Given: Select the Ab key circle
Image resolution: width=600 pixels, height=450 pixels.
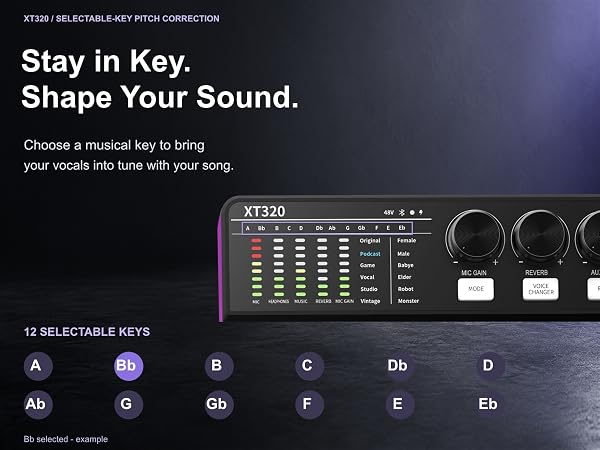Looking at the screenshot, I should pos(38,404).
